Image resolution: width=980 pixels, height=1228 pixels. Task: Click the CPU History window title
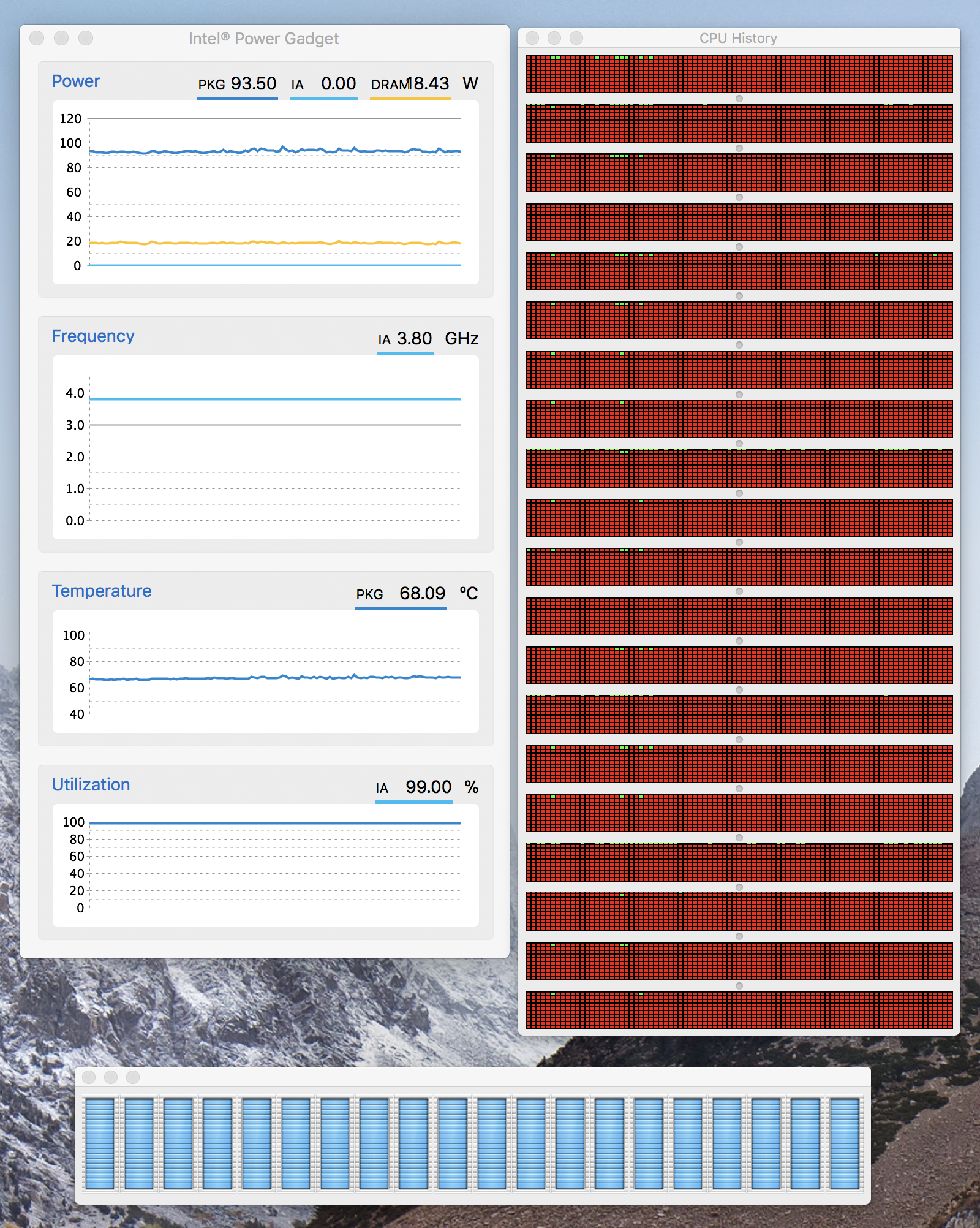(x=738, y=38)
